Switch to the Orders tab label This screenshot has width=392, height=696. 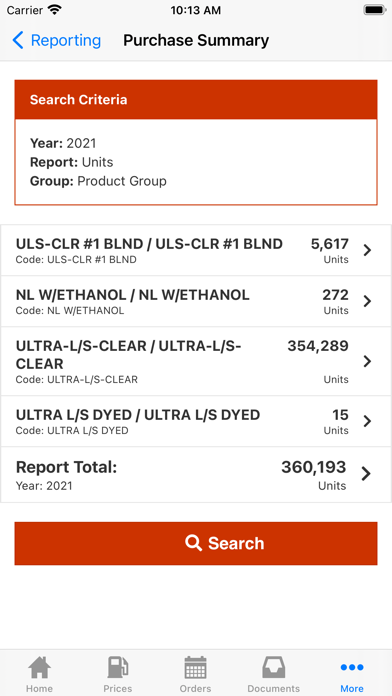(x=195, y=688)
